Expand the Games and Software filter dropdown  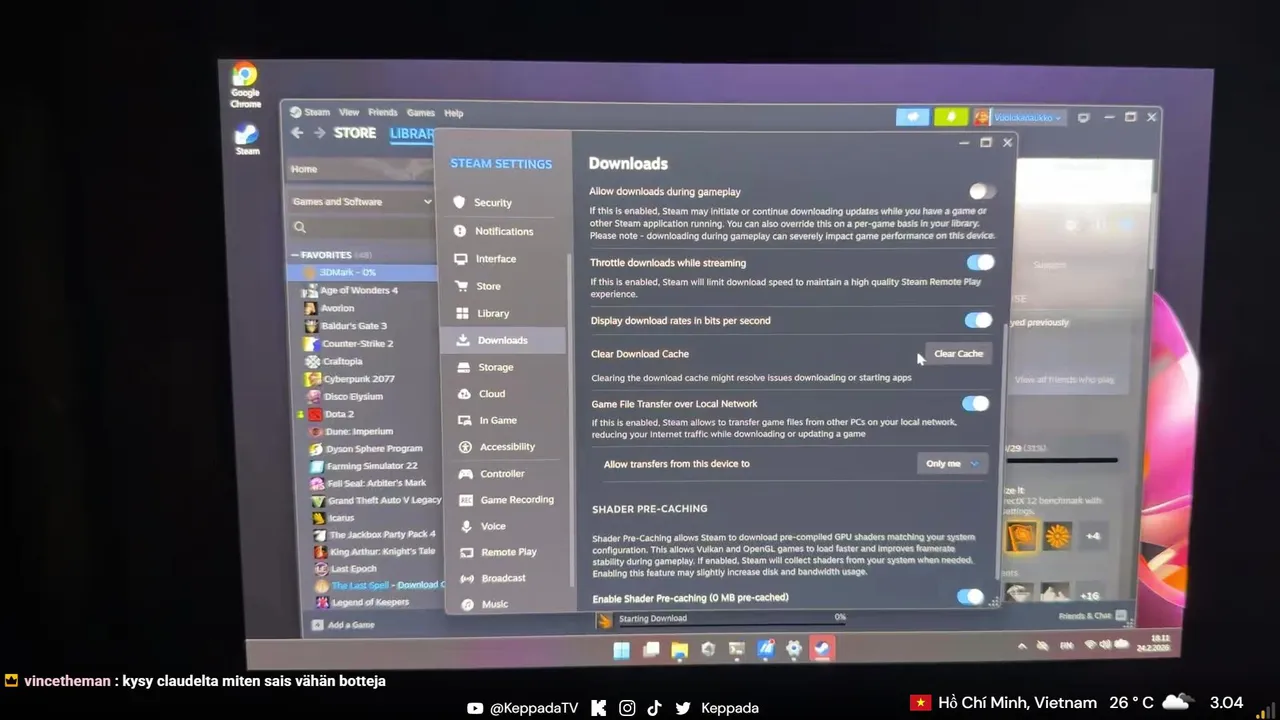pos(362,201)
